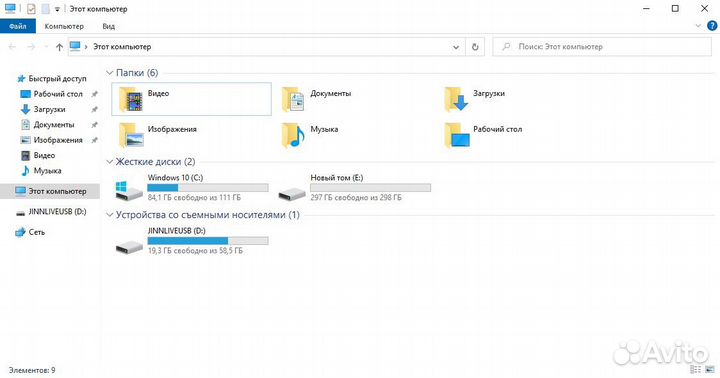
Task: Collapse the Папки (6) group
Action: point(109,73)
